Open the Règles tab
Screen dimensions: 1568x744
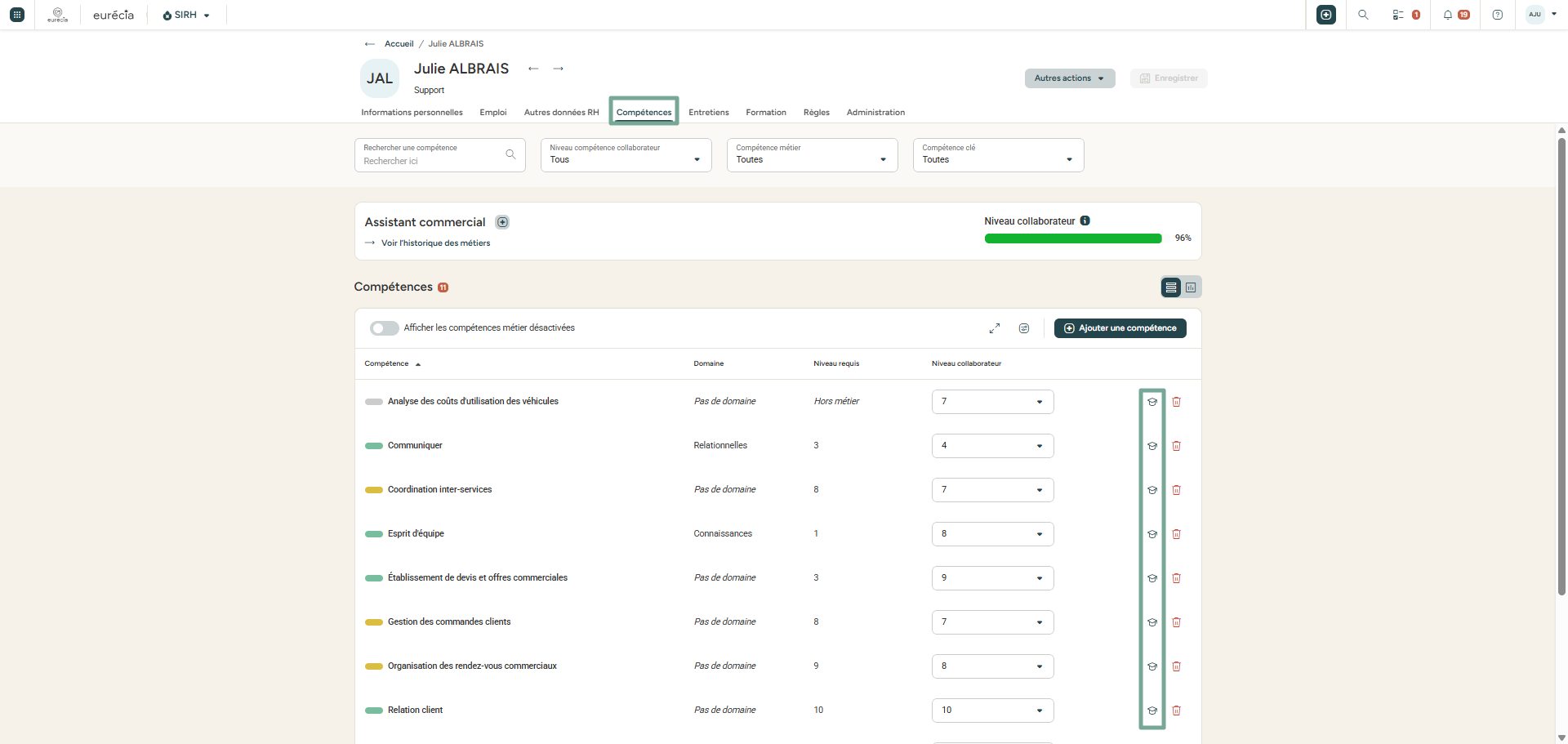coord(817,113)
